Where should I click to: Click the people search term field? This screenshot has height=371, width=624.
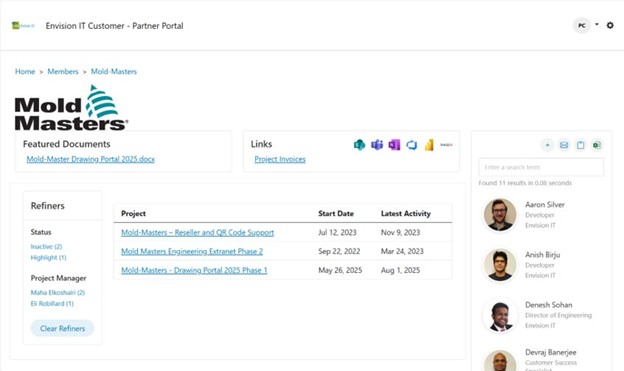pos(541,167)
